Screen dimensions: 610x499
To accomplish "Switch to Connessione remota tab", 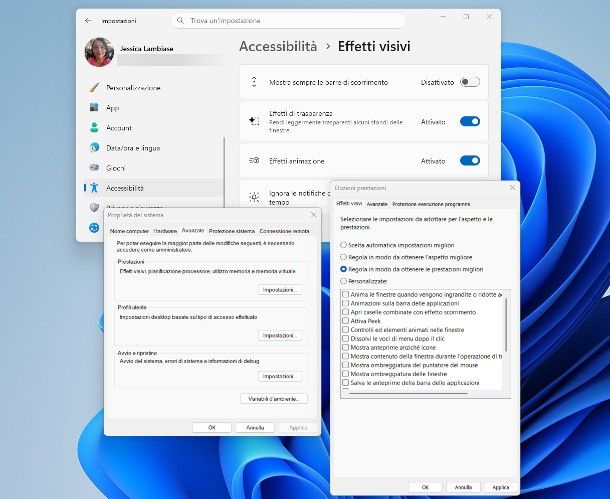I will point(284,231).
